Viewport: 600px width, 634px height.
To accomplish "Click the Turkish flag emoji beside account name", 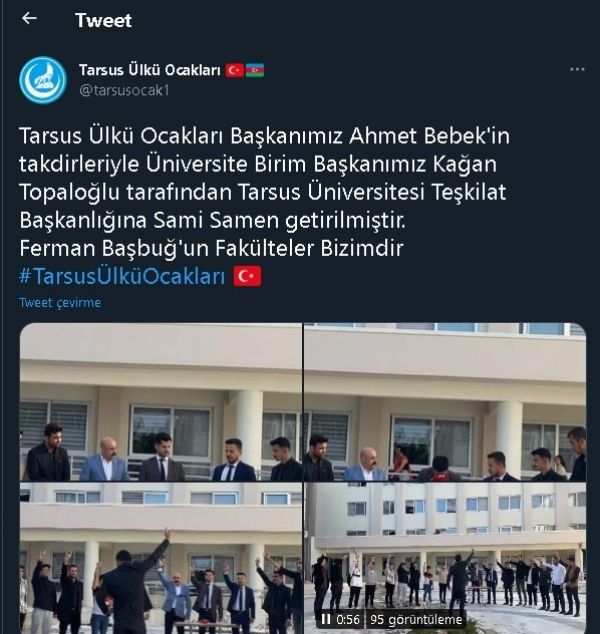I will pyautogui.click(x=235, y=70).
